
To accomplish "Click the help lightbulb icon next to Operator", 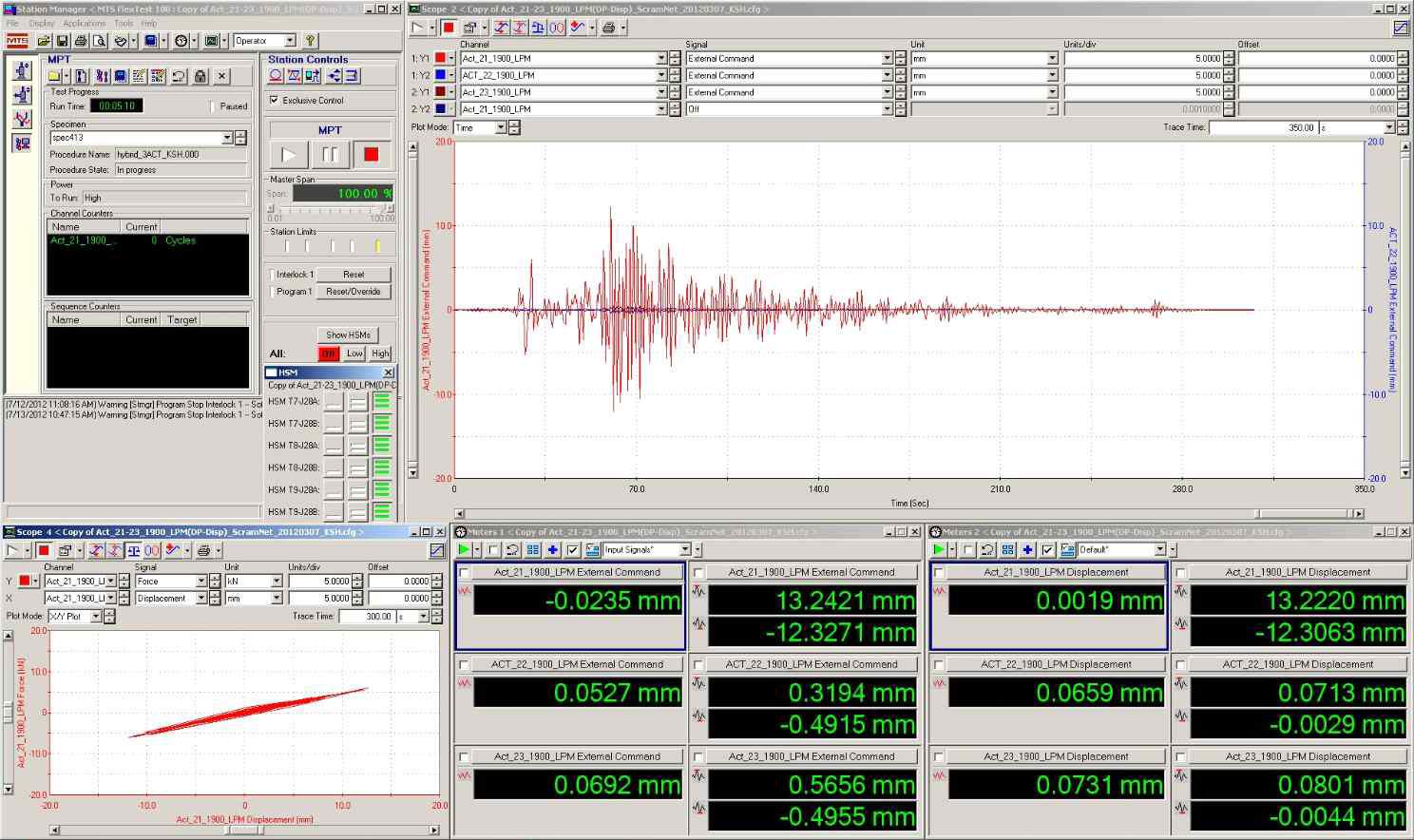I will tap(310, 41).
